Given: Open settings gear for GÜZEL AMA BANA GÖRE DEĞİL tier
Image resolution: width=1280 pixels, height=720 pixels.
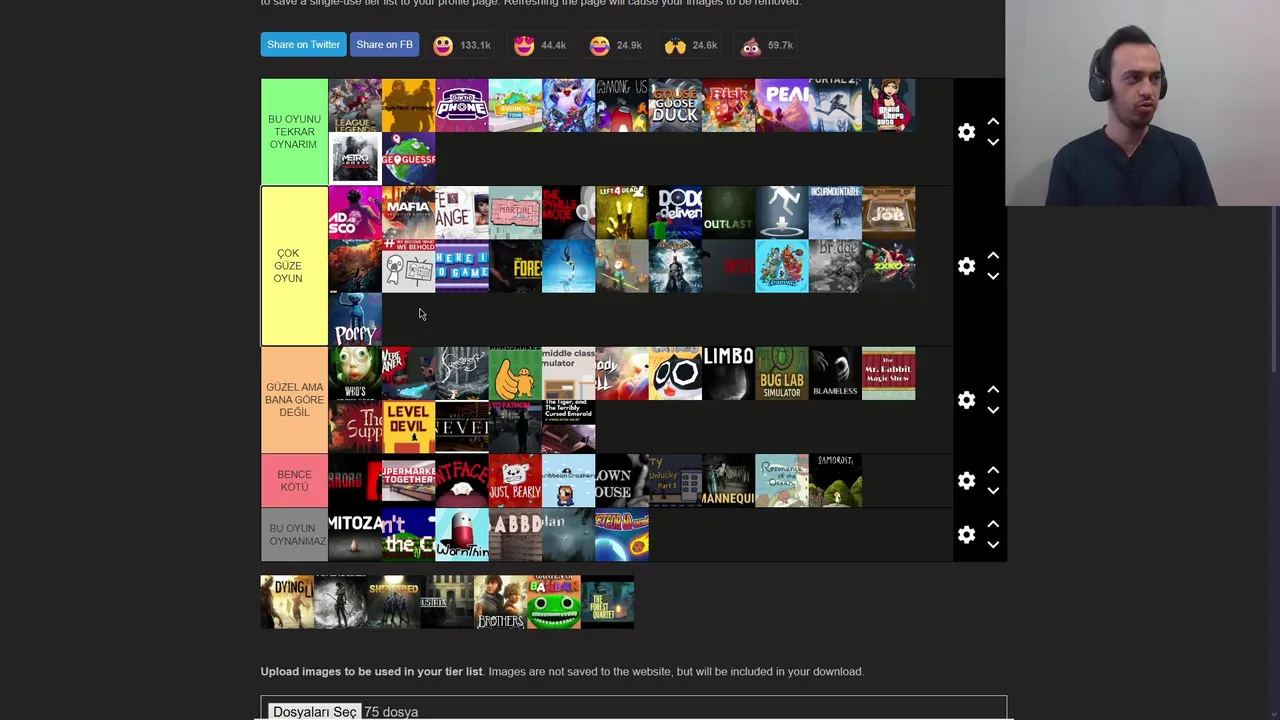Looking at the screenshot, I should point(966,400).
